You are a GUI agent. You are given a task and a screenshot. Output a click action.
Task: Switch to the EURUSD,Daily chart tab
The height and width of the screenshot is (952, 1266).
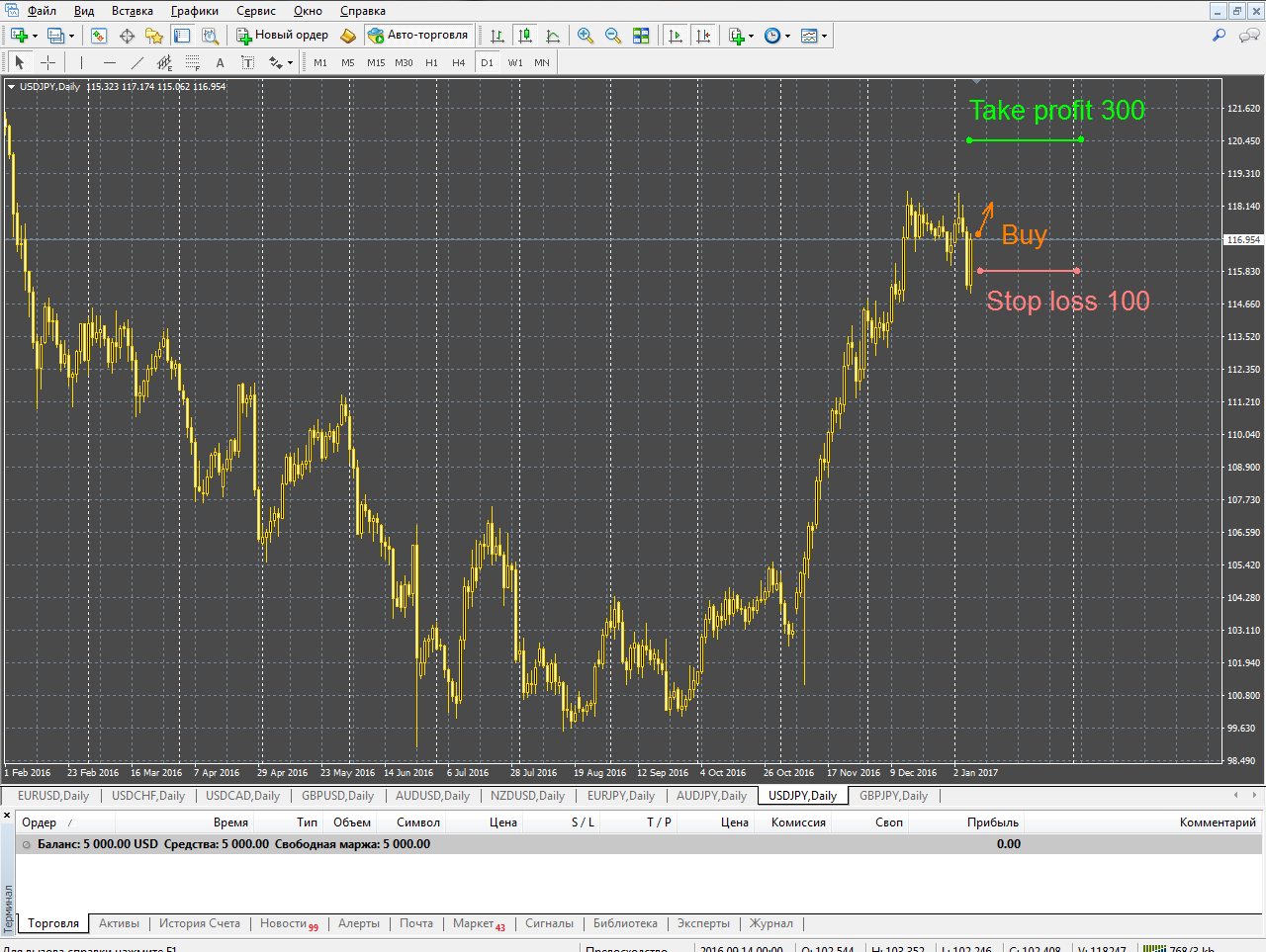[53, 796]
